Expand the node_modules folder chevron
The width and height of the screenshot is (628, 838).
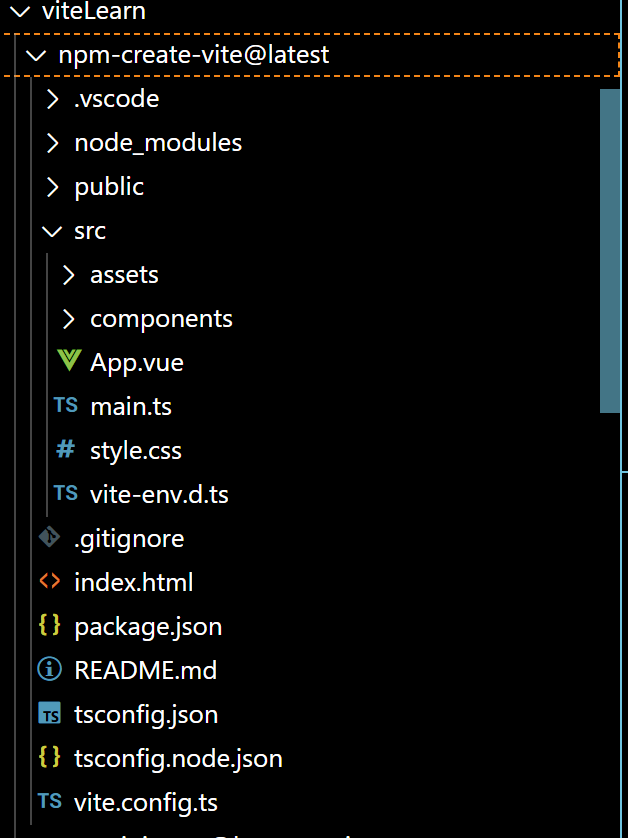(x=52, y=143)
